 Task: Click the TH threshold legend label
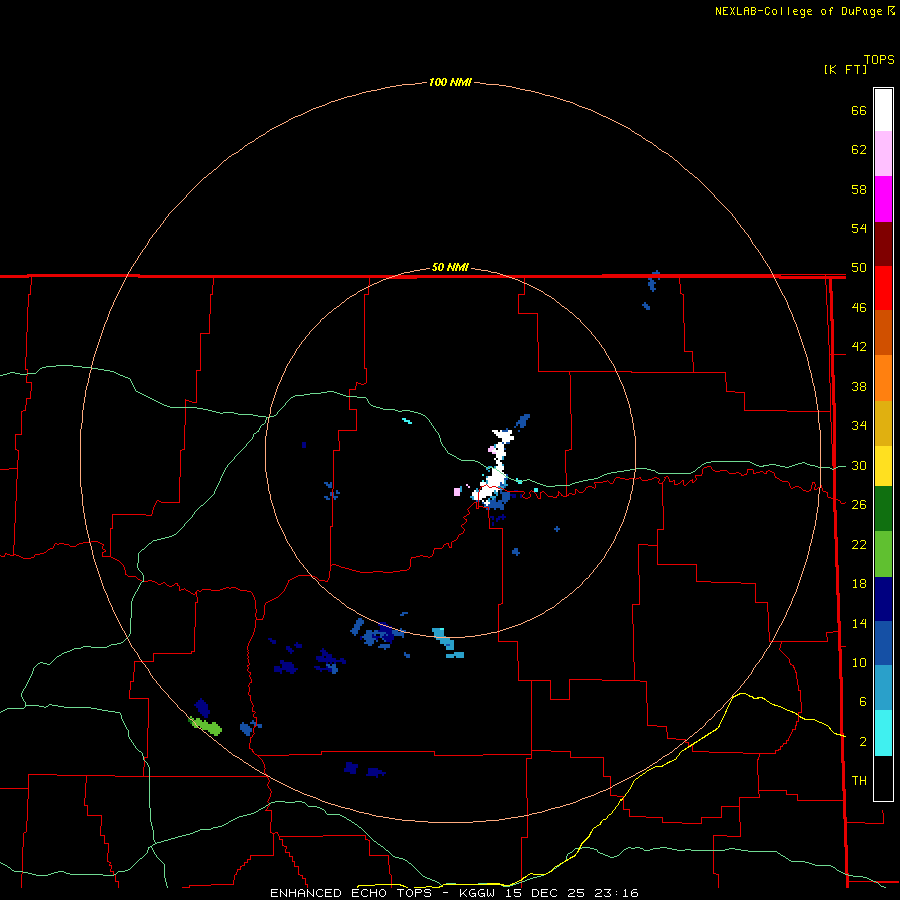[x=859, y=781]
